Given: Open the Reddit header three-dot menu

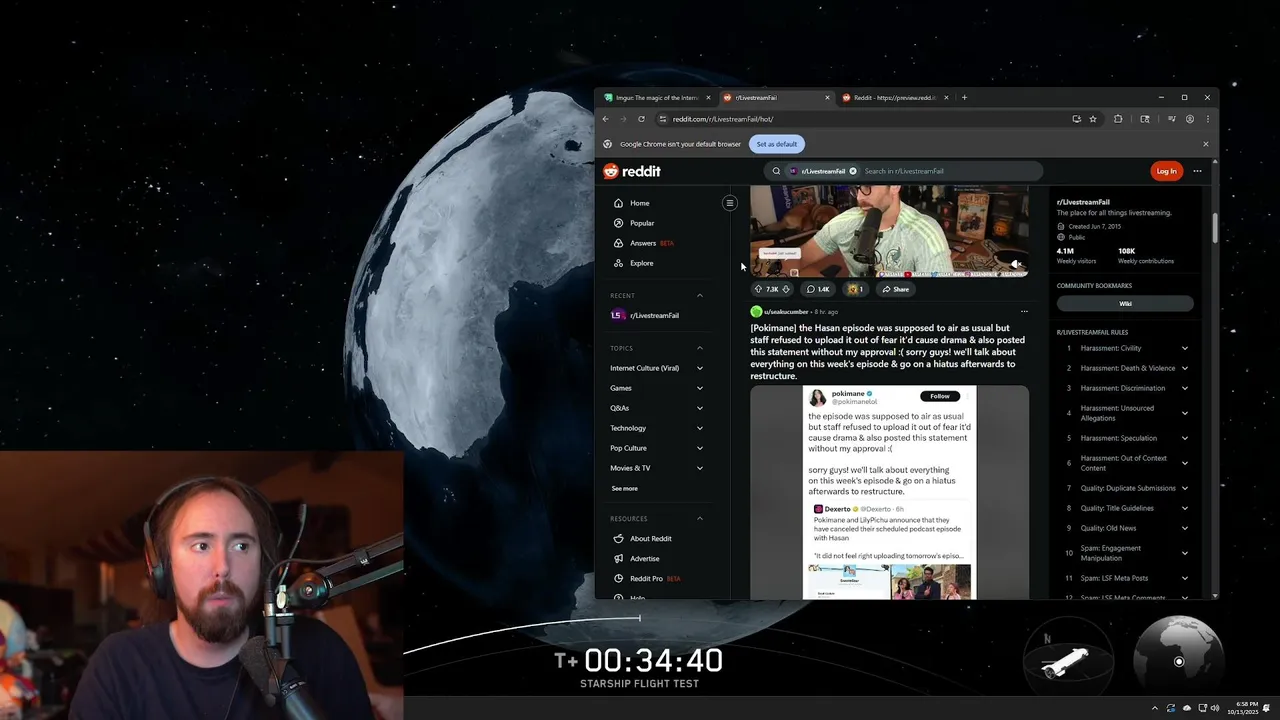Looking at the screenshot, I should [x=1197, y=171].
